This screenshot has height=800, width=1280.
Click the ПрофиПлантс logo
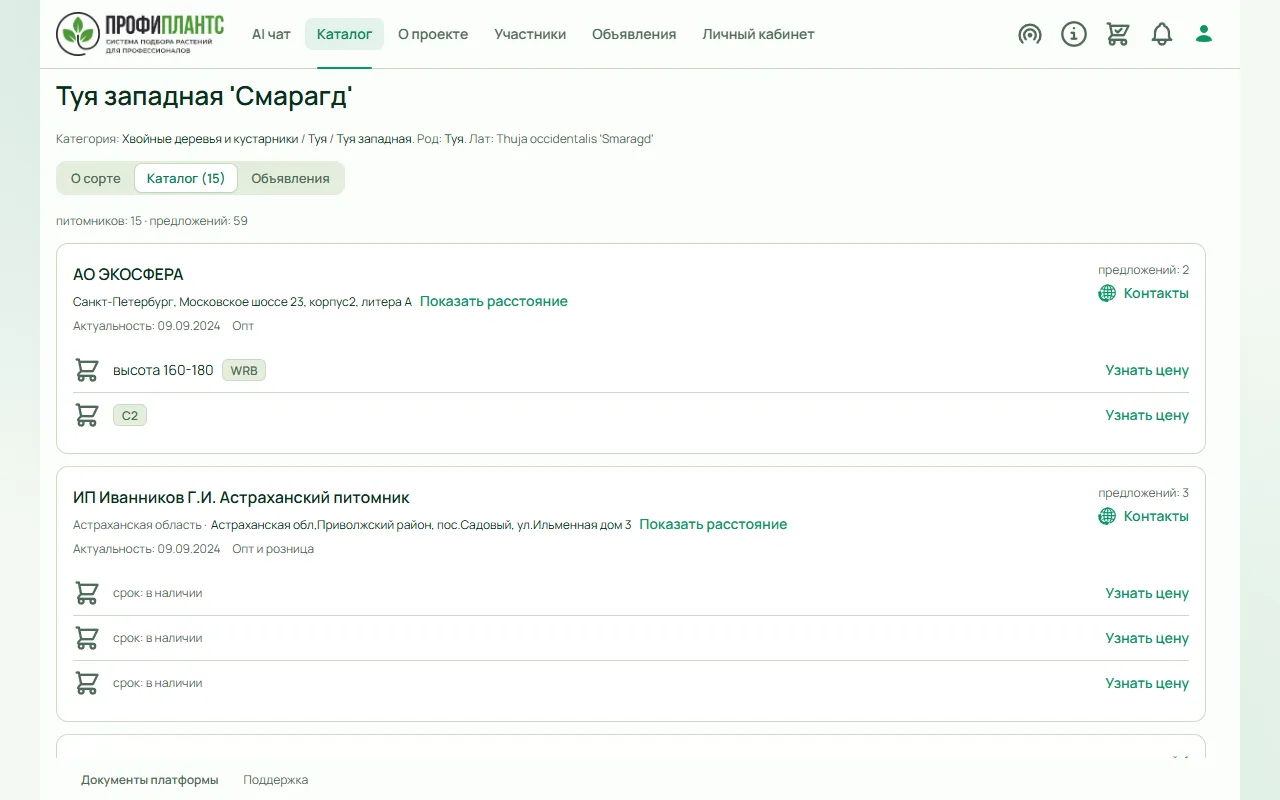[140, 34]
